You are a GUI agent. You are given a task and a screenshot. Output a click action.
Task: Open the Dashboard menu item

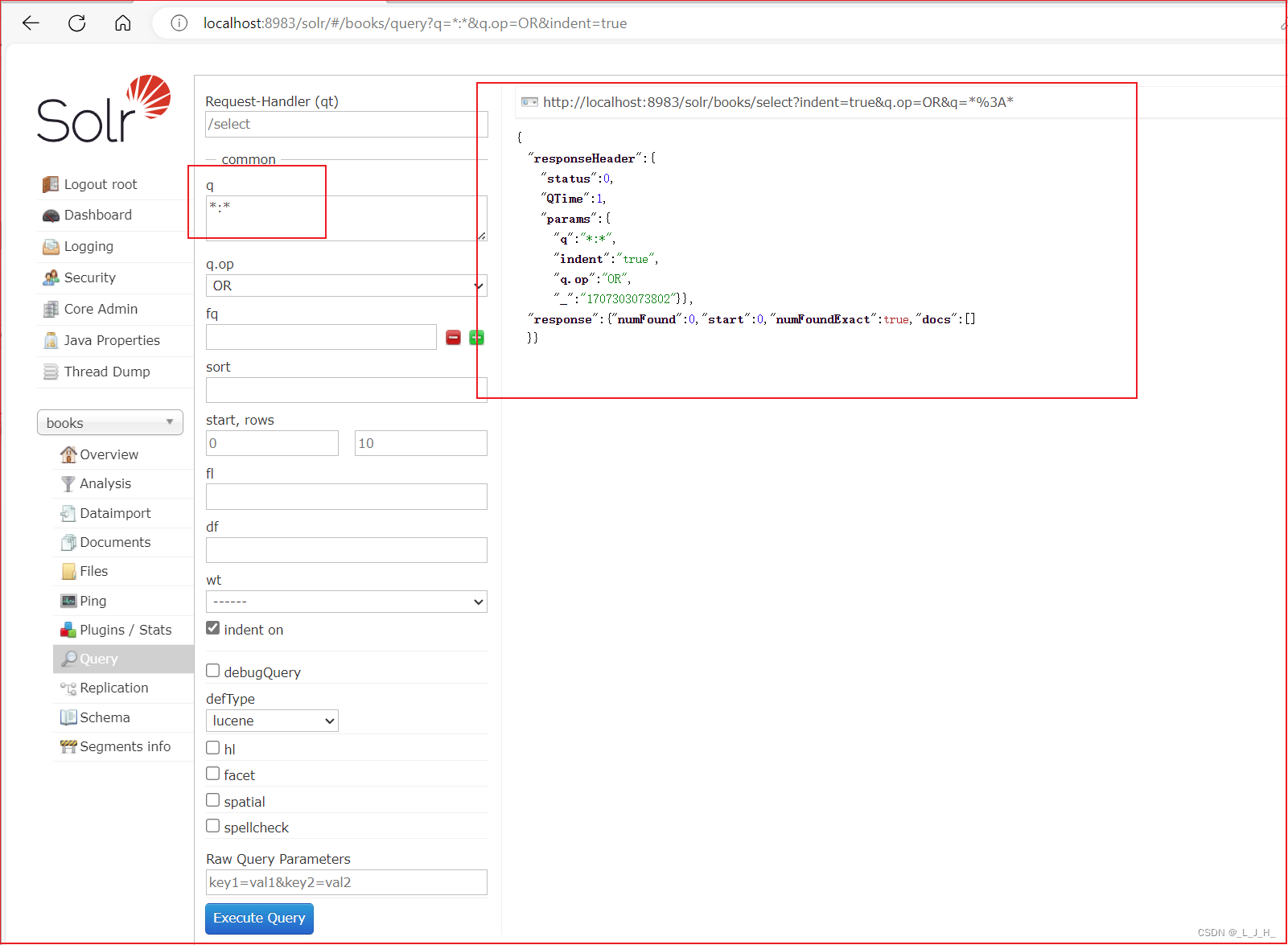[x=98, y=215]
